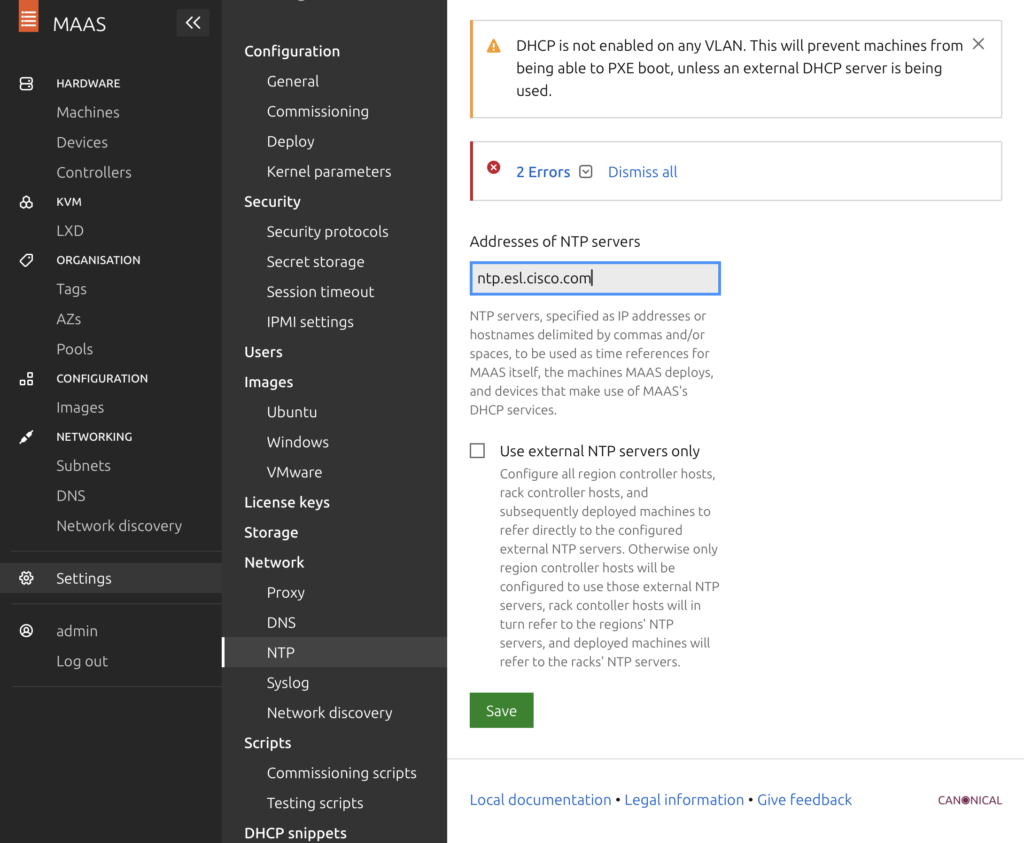Open DHCP snippets settings
The image size is (1024, 843).
(x=295, y=833)
